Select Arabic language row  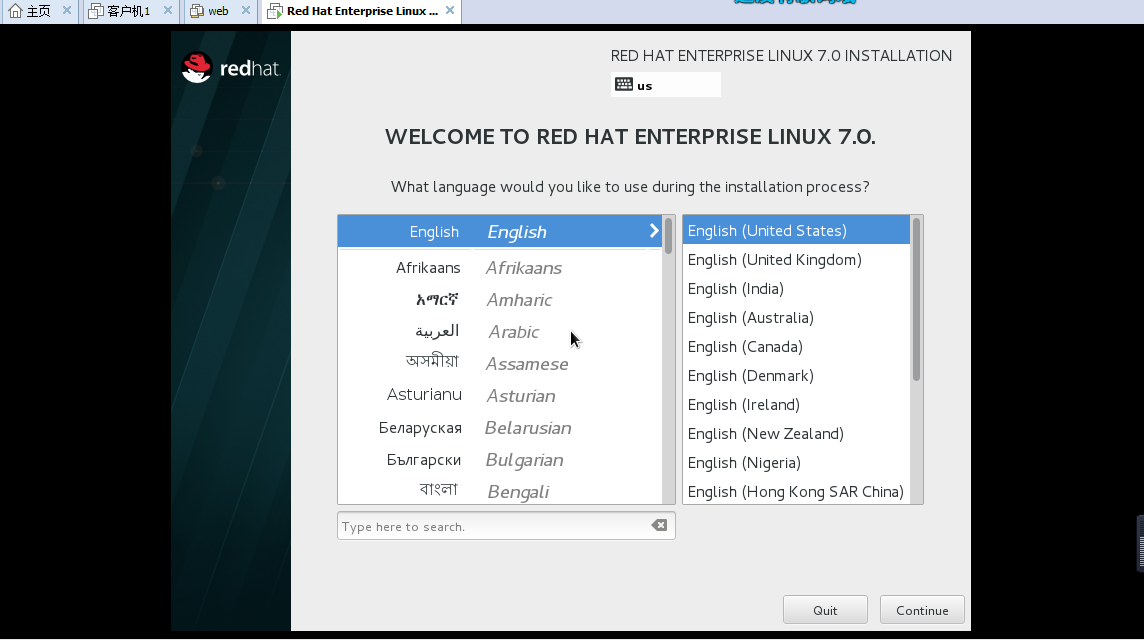tap(500, 332)
